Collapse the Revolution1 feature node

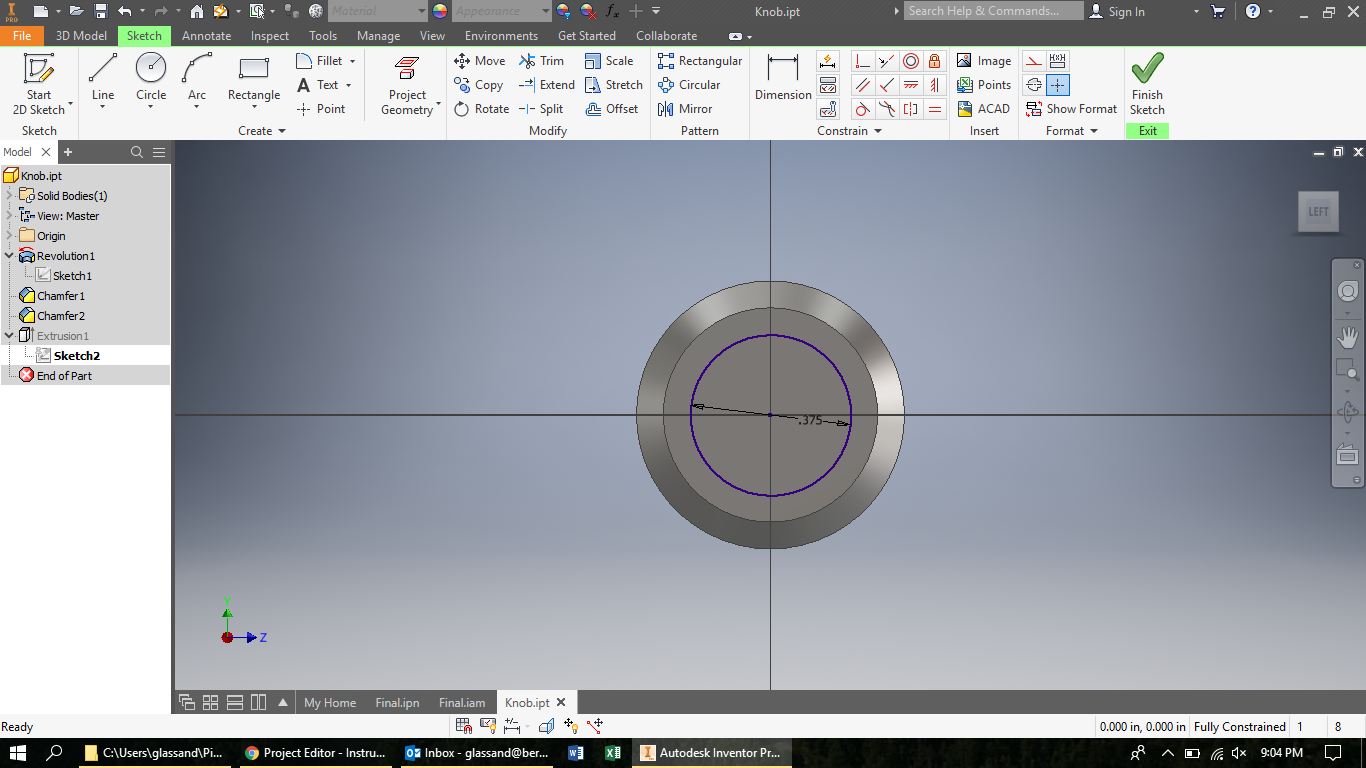(9, 256)
